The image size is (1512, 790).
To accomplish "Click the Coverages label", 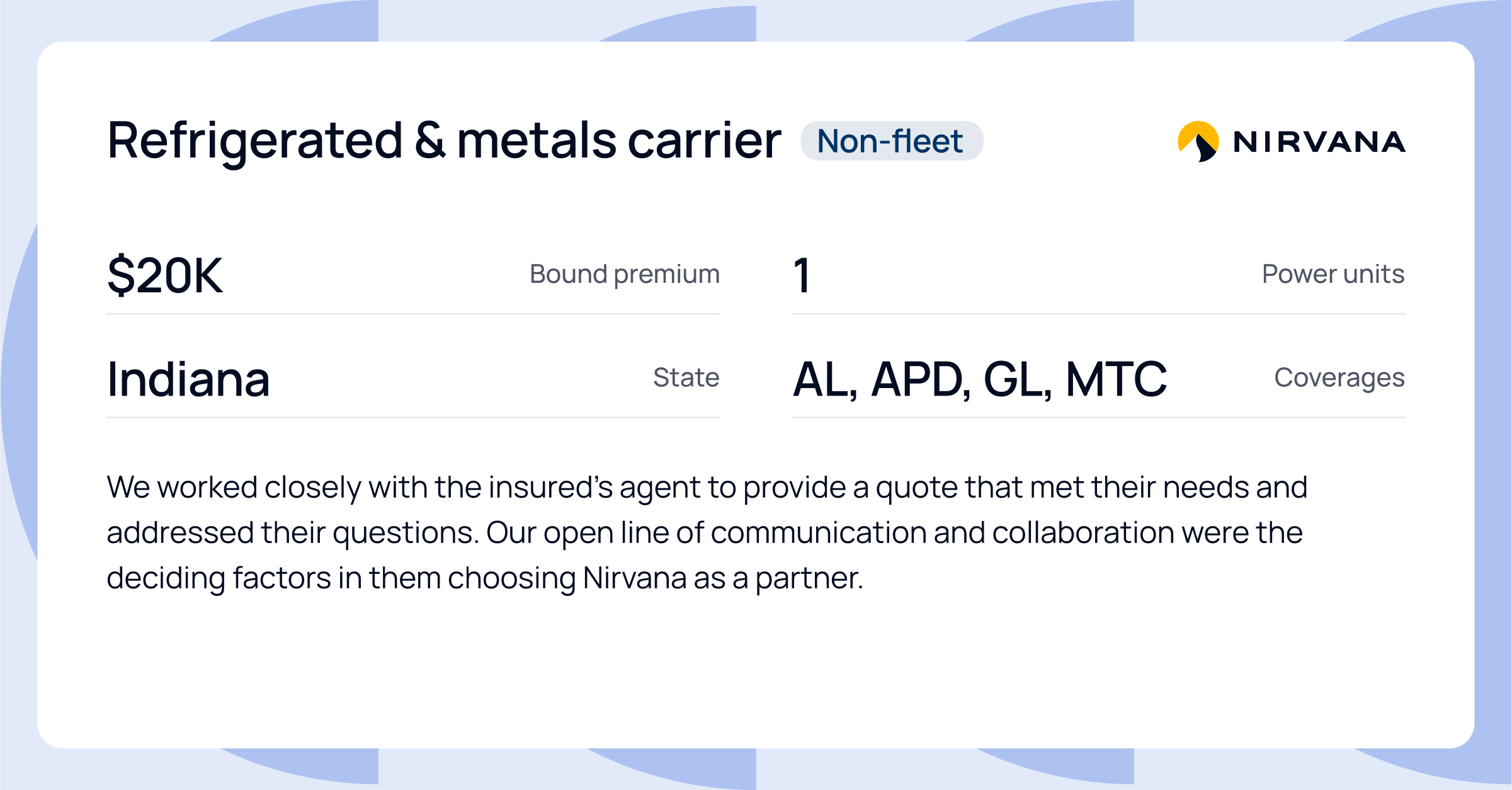I will point(1339,377).
